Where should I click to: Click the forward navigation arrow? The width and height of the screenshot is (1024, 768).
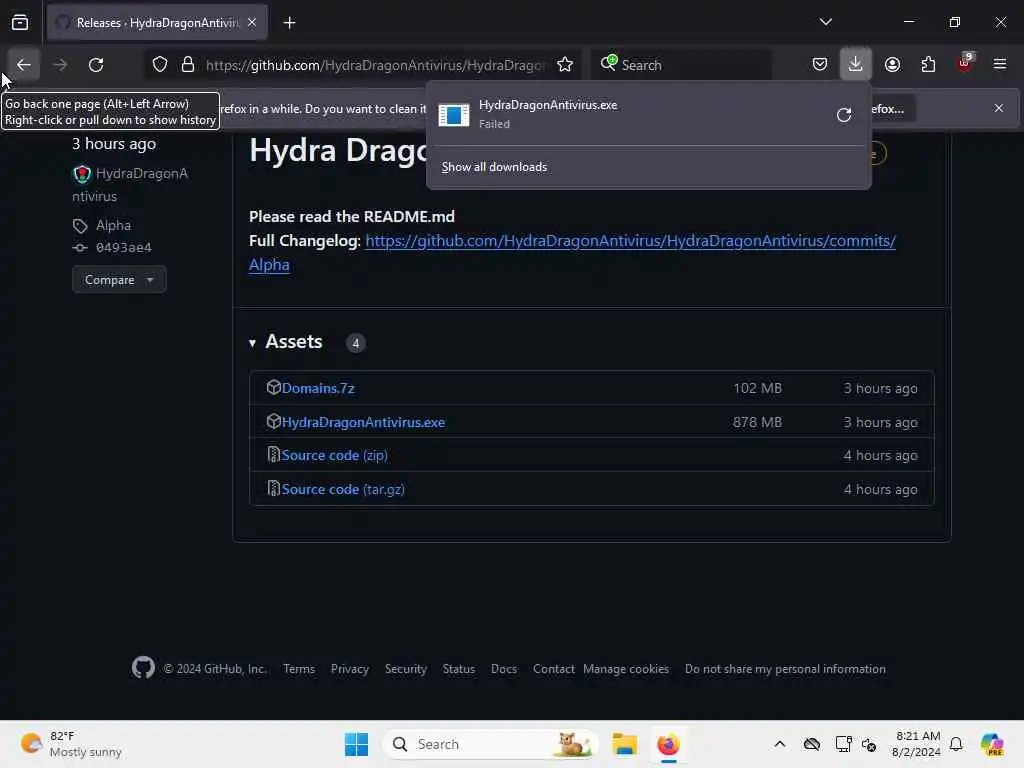60,65
